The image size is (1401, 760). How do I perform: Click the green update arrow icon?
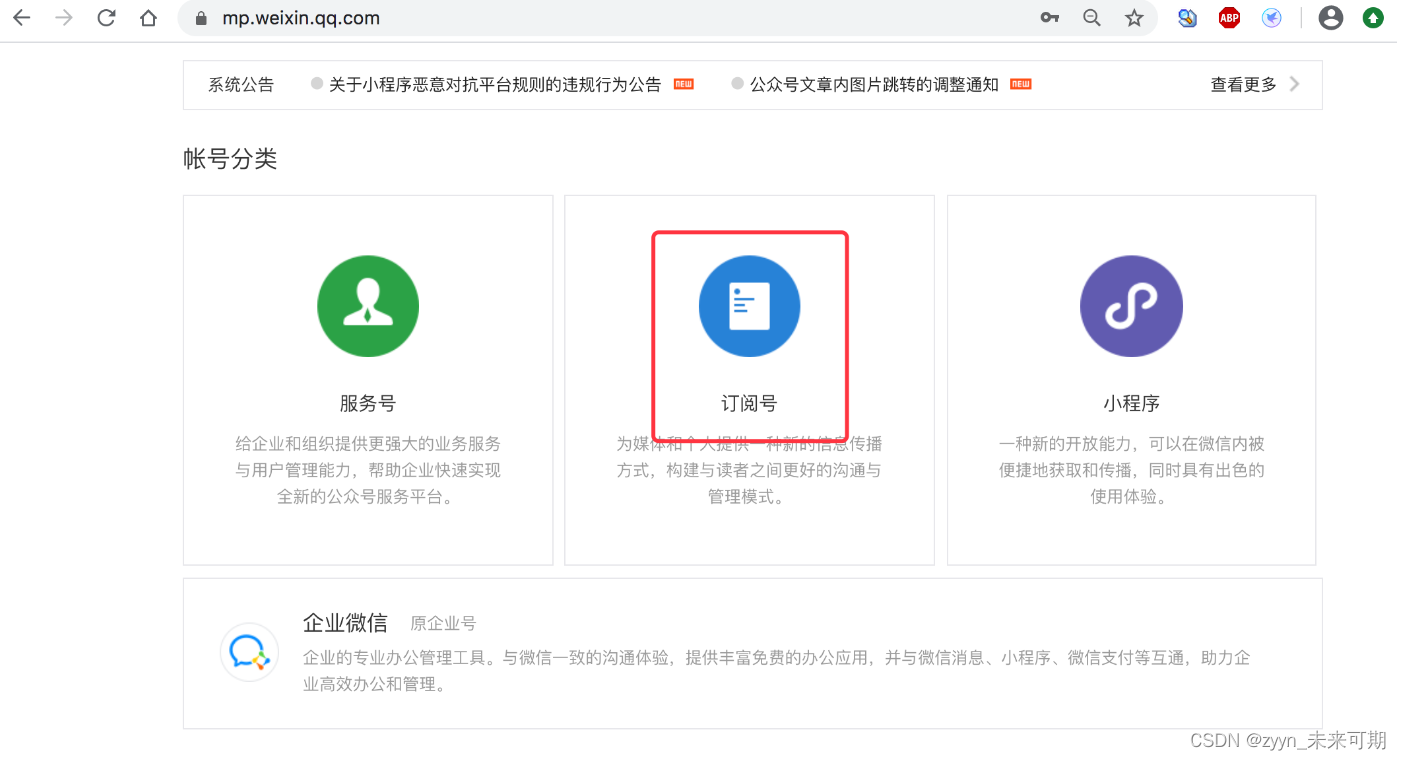[1373, 18]
